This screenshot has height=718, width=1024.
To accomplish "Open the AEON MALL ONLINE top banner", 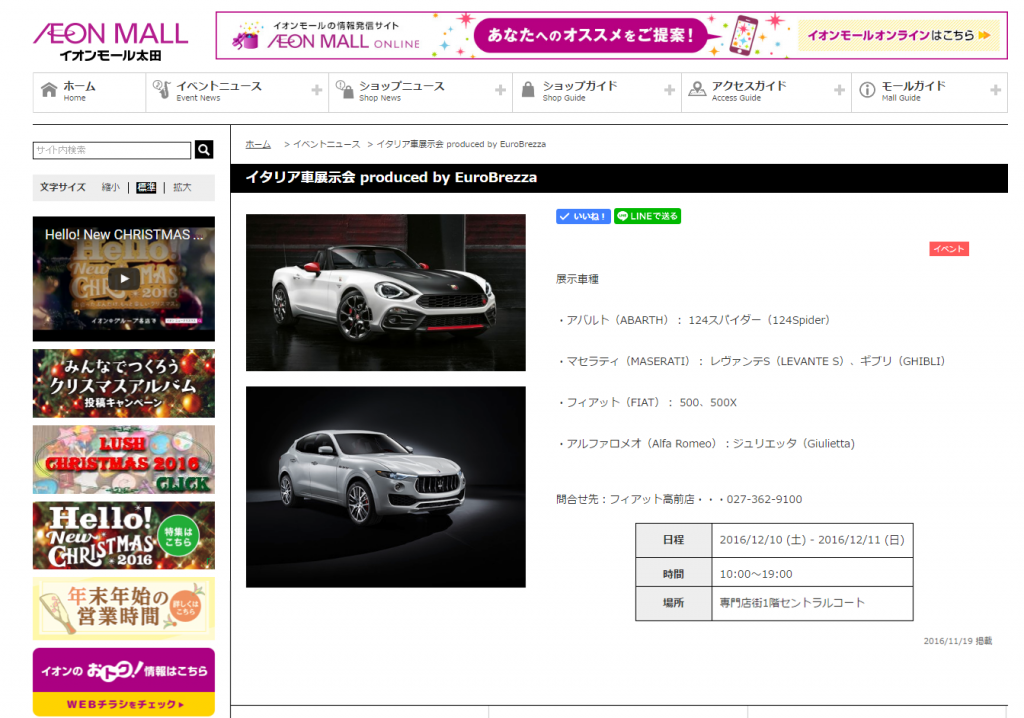I will click(x=611, y=35).
